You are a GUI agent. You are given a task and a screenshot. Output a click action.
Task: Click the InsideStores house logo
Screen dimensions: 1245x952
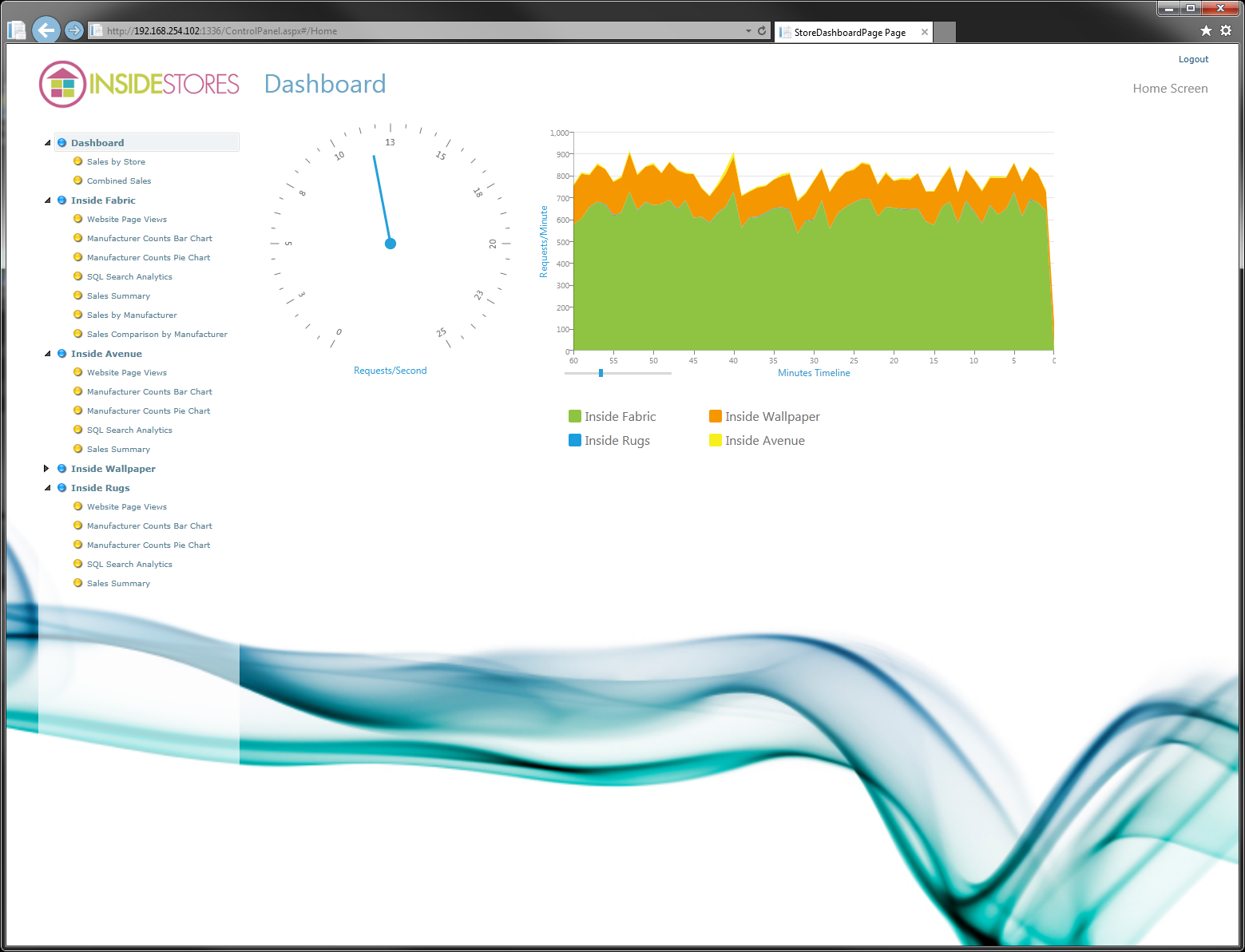(62, 84)
